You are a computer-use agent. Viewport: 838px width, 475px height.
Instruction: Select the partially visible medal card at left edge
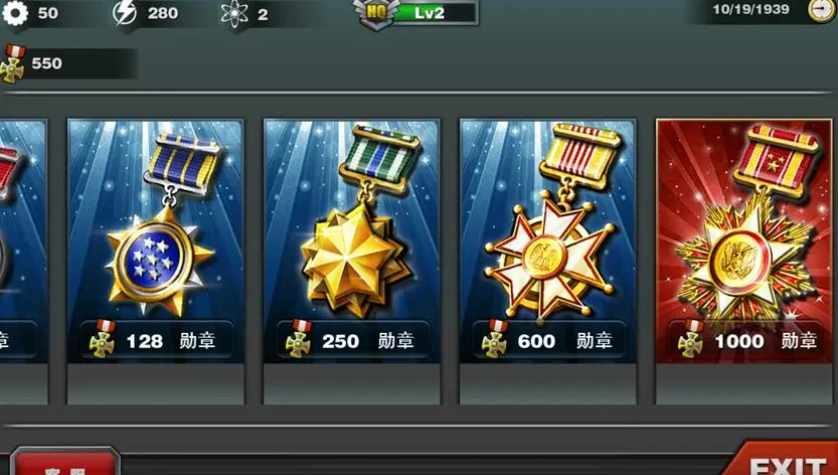coord(24,240)
